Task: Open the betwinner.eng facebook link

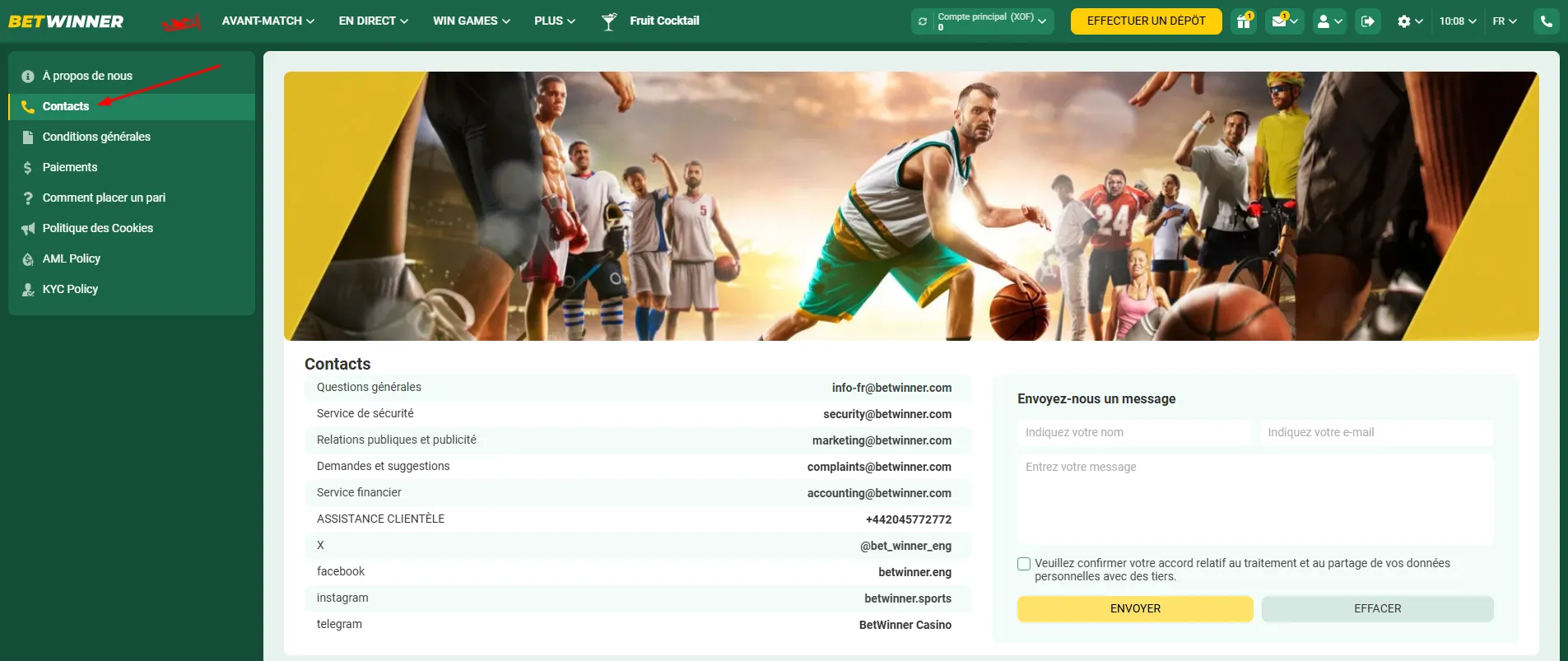Action: [x=914, y=572]
